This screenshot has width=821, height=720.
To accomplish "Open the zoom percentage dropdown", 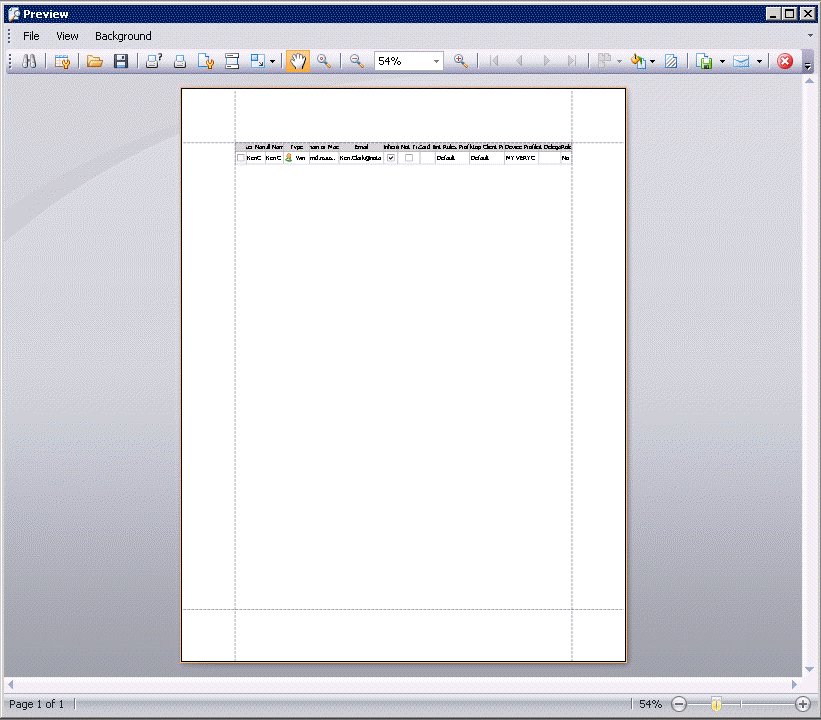I will tap(438, 61).
